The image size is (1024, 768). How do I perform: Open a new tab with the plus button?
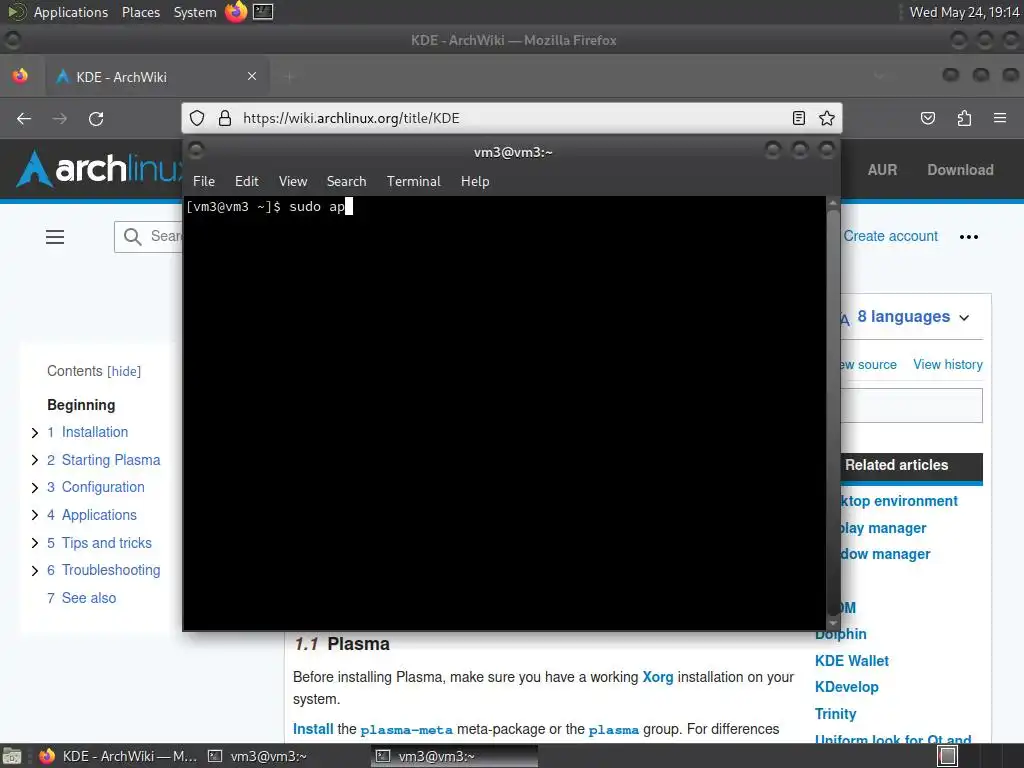[x=289, y=77]
